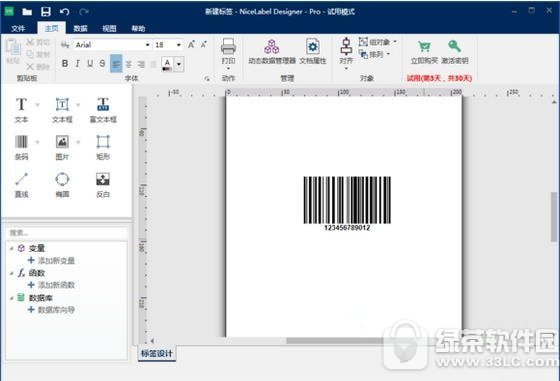Open Document Properties (文档属性)
The width and height of the screenshot is (560, 381).
point(312,52)
